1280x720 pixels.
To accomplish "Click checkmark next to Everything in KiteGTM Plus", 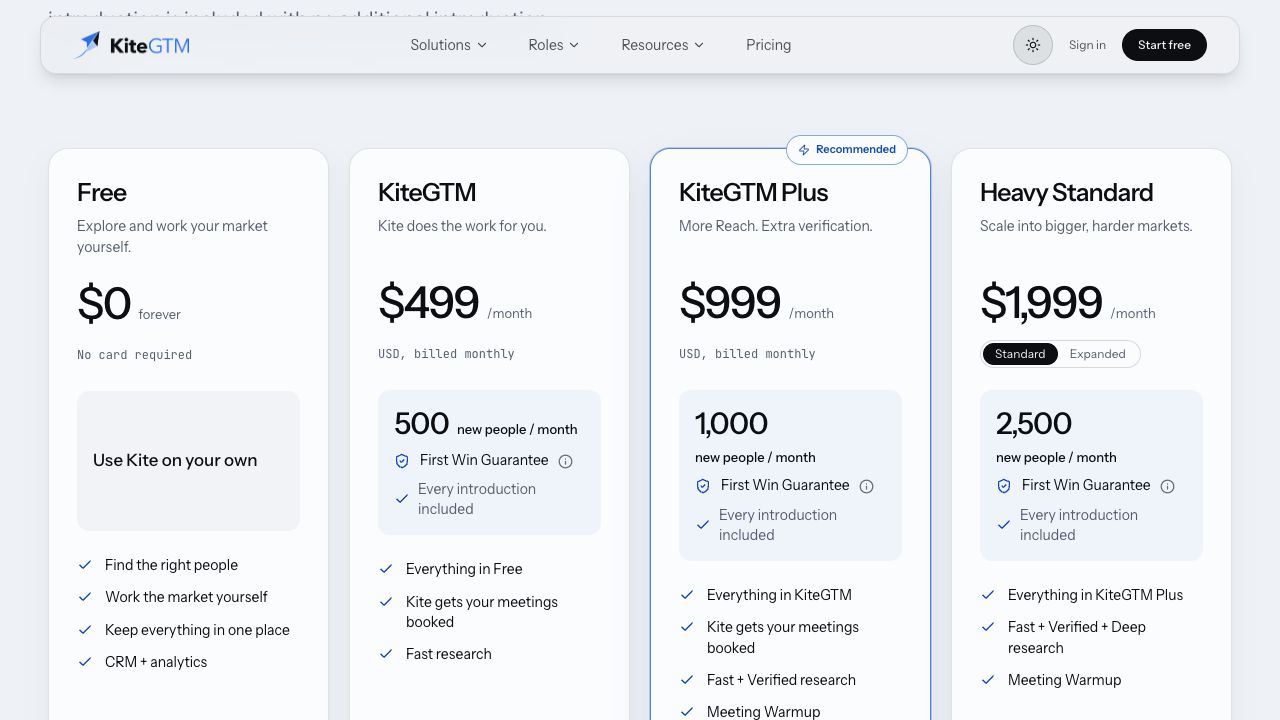I will click(x=988, y=595).
